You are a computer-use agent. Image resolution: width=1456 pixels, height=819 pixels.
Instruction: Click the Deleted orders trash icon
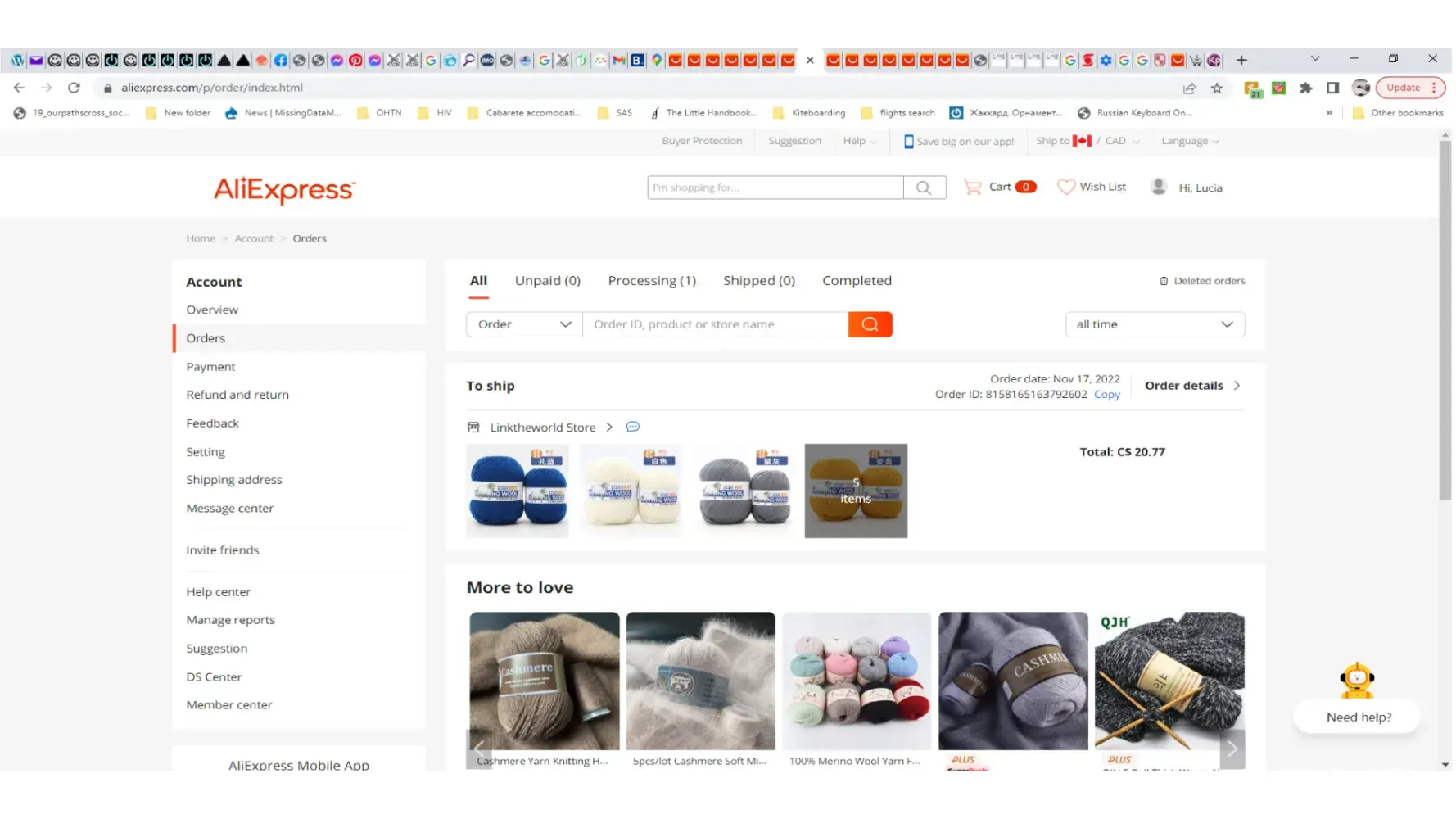click(1164, 281)
